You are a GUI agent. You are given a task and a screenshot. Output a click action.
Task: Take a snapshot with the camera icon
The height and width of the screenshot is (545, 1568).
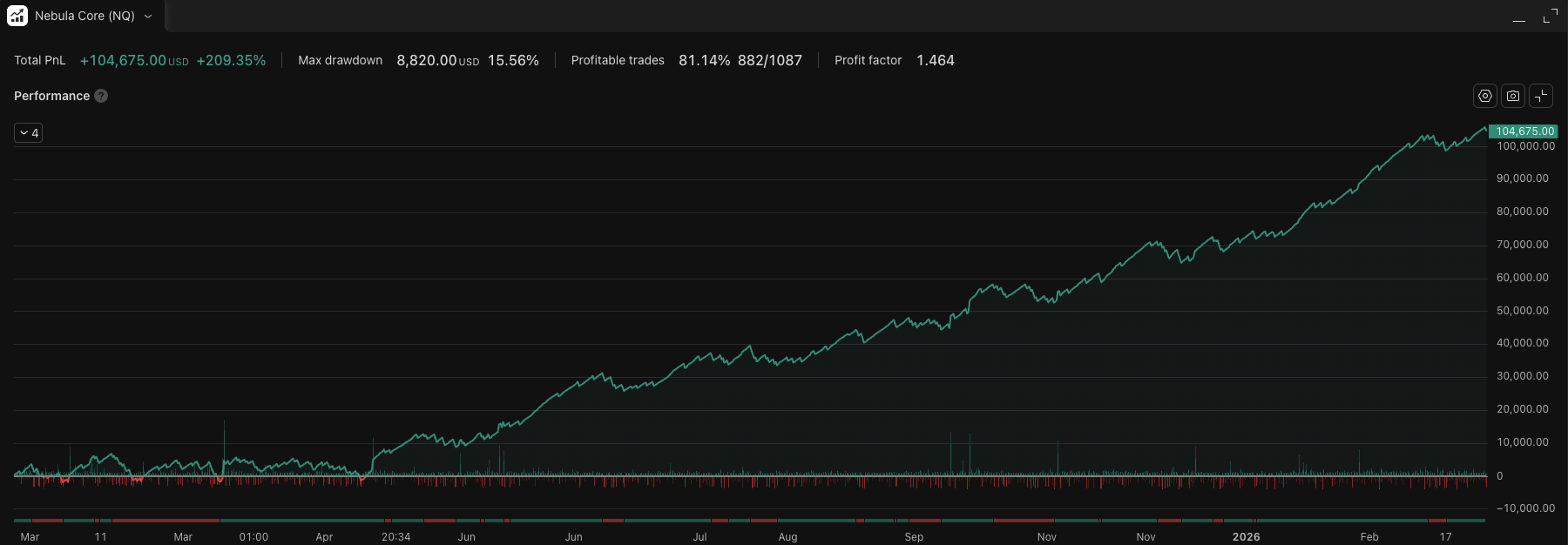pos(1513,96)
